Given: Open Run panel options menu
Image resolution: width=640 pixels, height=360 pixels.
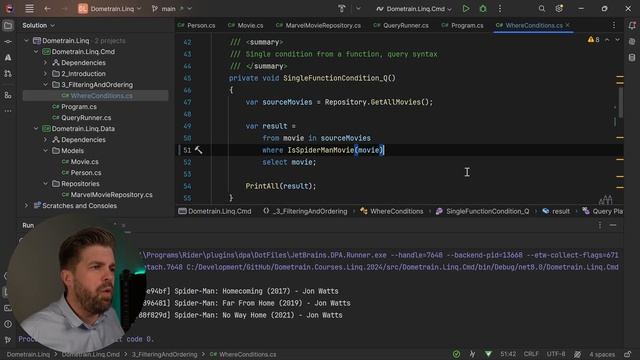Looking at the screenshot, I should pos(600,225).
